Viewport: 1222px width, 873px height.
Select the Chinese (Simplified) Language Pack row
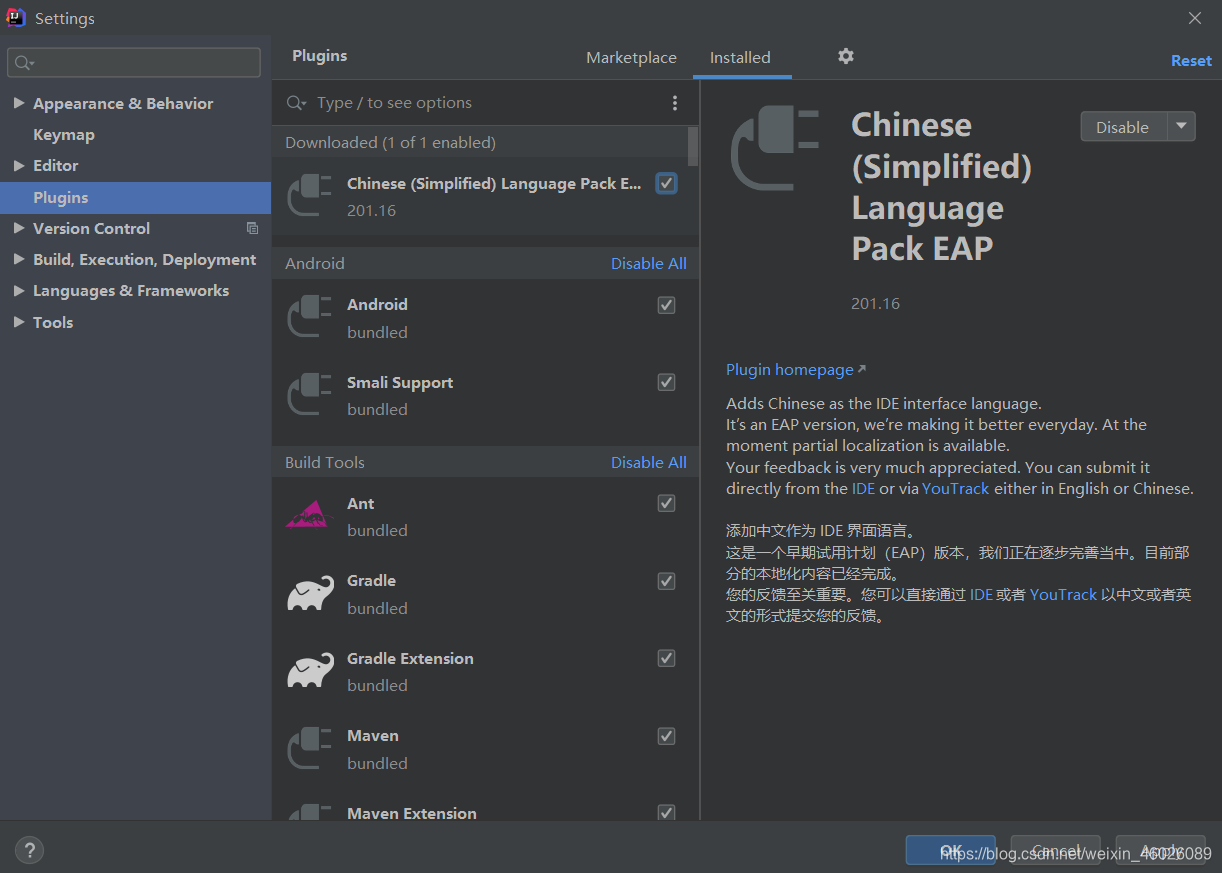pyautogui.click(x=480, y=196)
